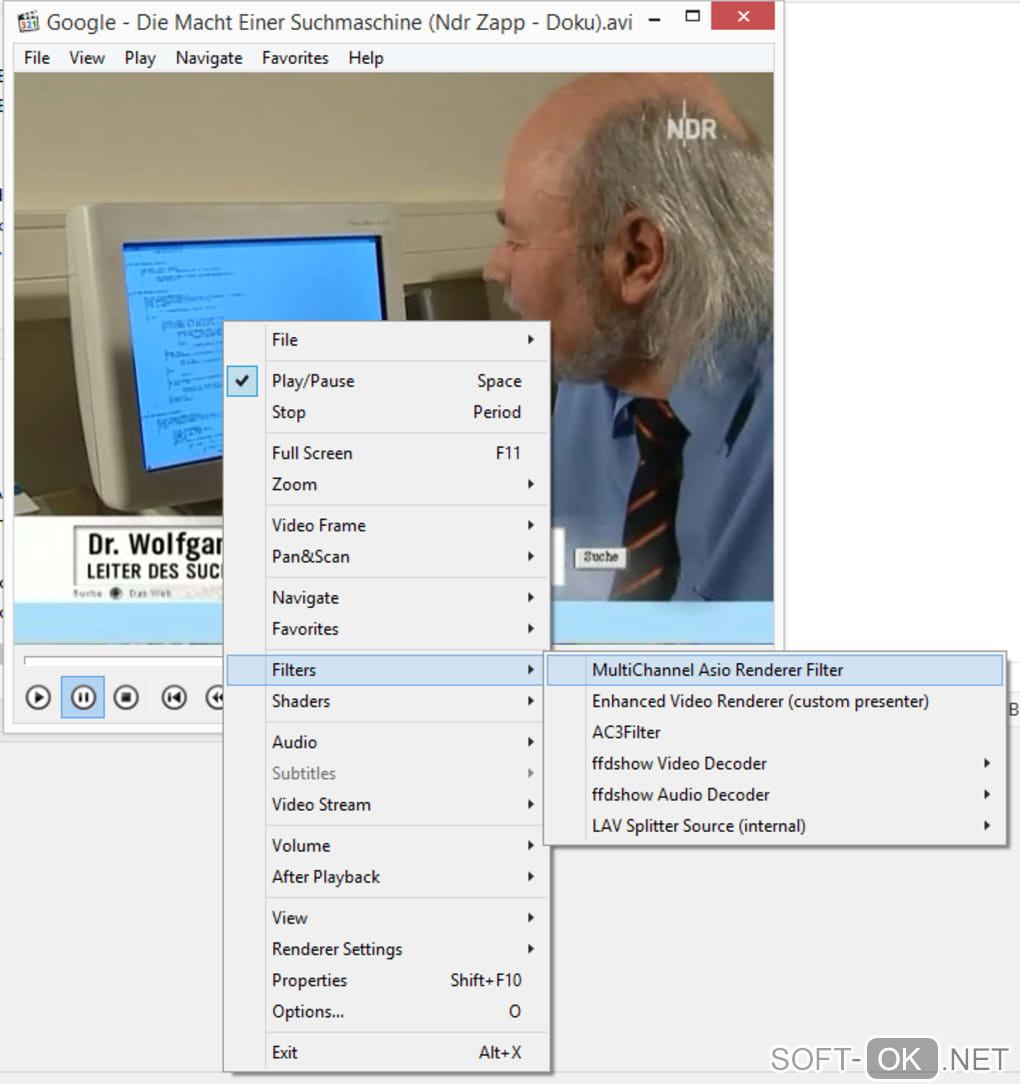Expand the Audio submenu
The width and height of the screenshot is (1020, 1084).
(x=387, y=742)
